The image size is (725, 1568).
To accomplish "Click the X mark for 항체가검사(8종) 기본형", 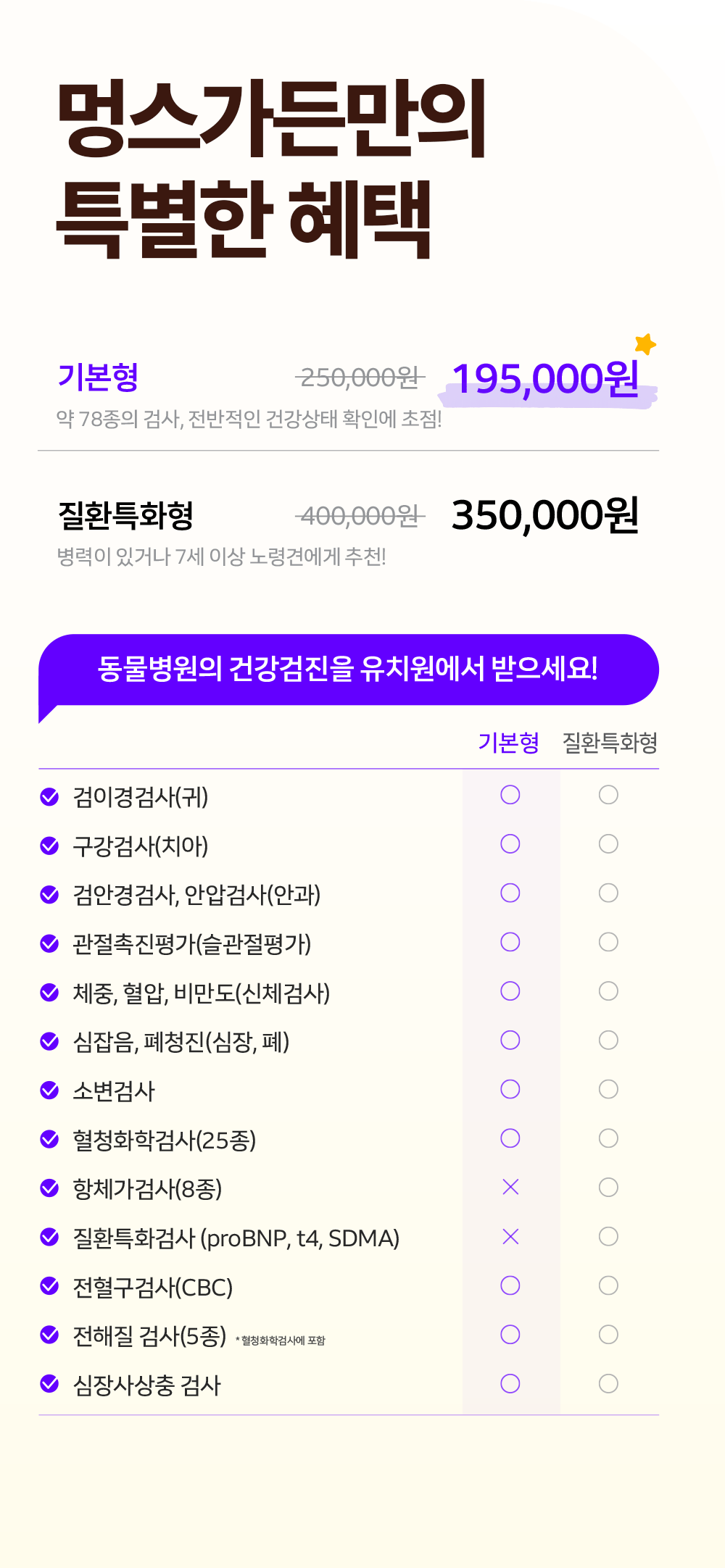I will pyautogui.click(x=510, y=1187).
